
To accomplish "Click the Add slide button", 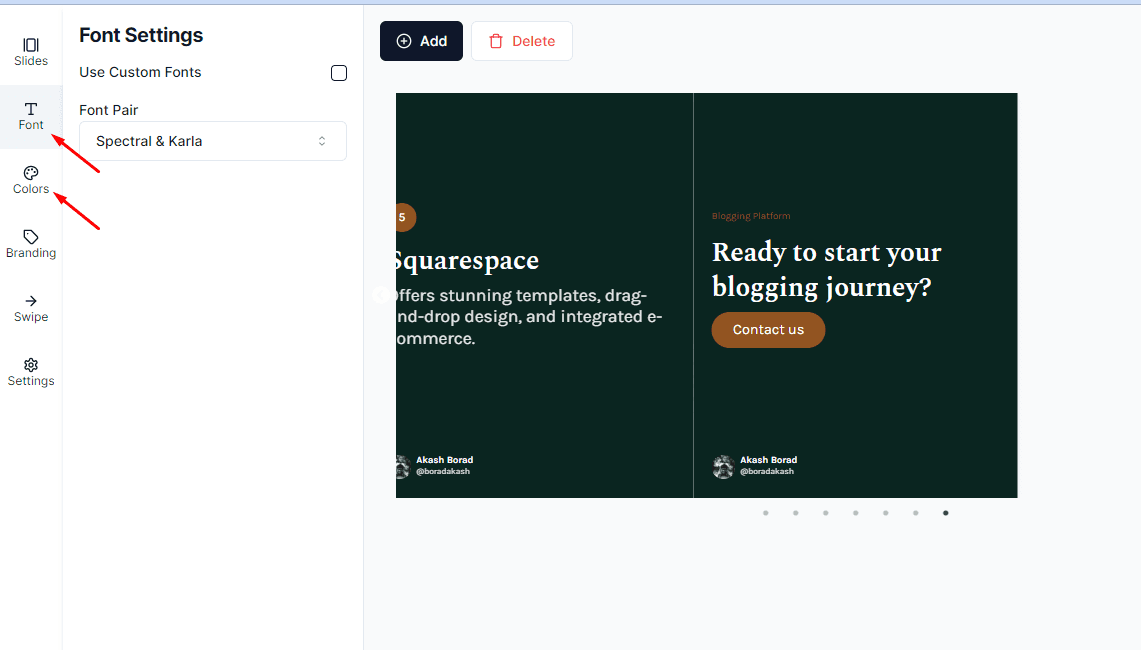I will coord(421,41).
